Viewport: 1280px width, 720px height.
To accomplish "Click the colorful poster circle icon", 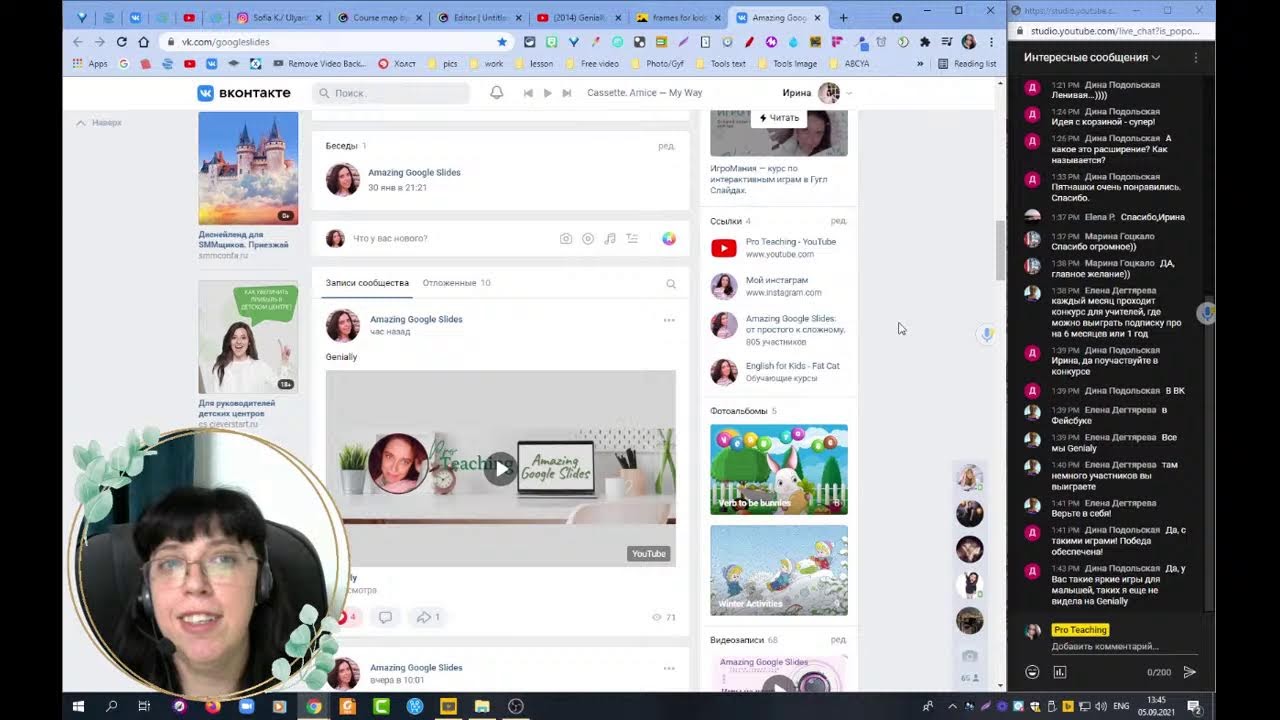I will pyautogui.click(x=669, y=239).
